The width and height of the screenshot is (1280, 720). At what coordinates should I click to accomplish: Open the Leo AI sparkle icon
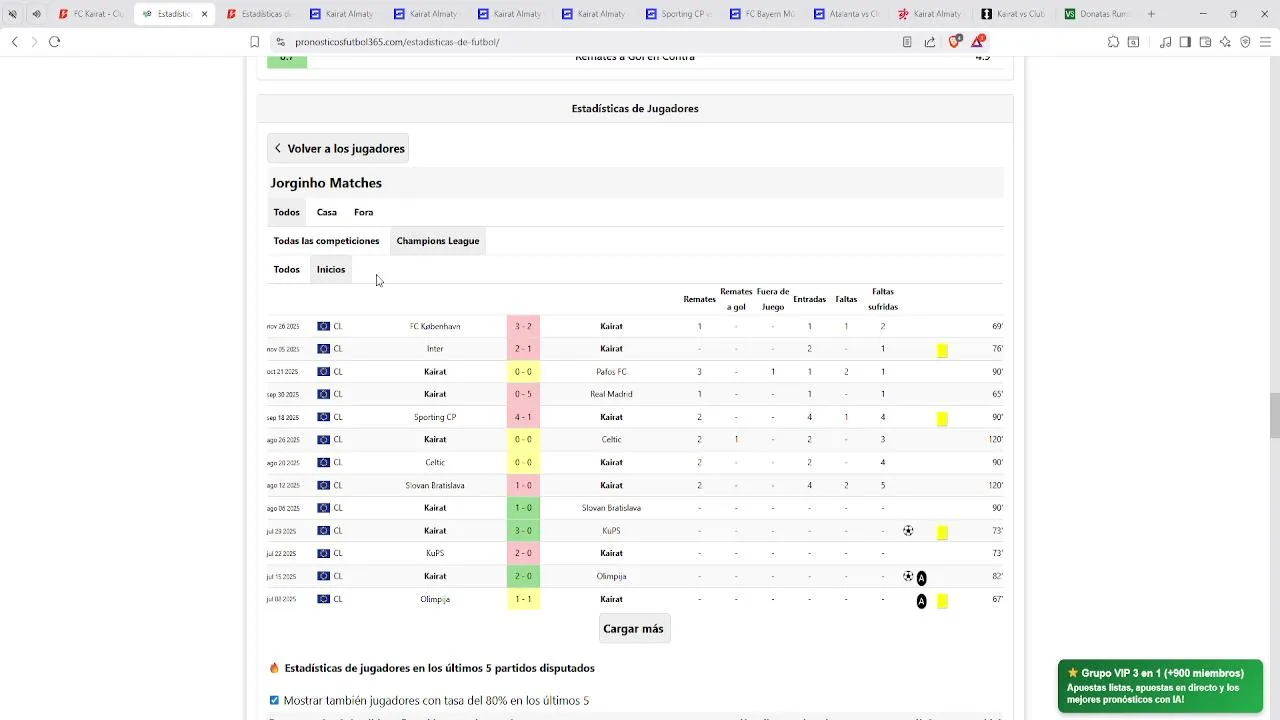click(1225, 42)
